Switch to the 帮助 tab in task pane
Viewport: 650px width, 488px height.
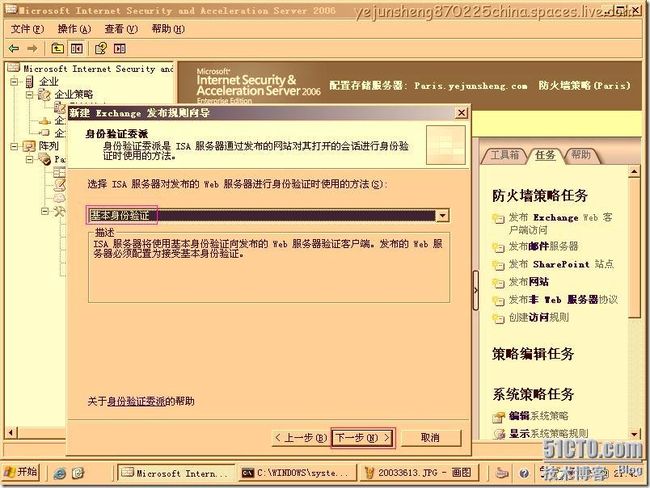click(580, 155)
